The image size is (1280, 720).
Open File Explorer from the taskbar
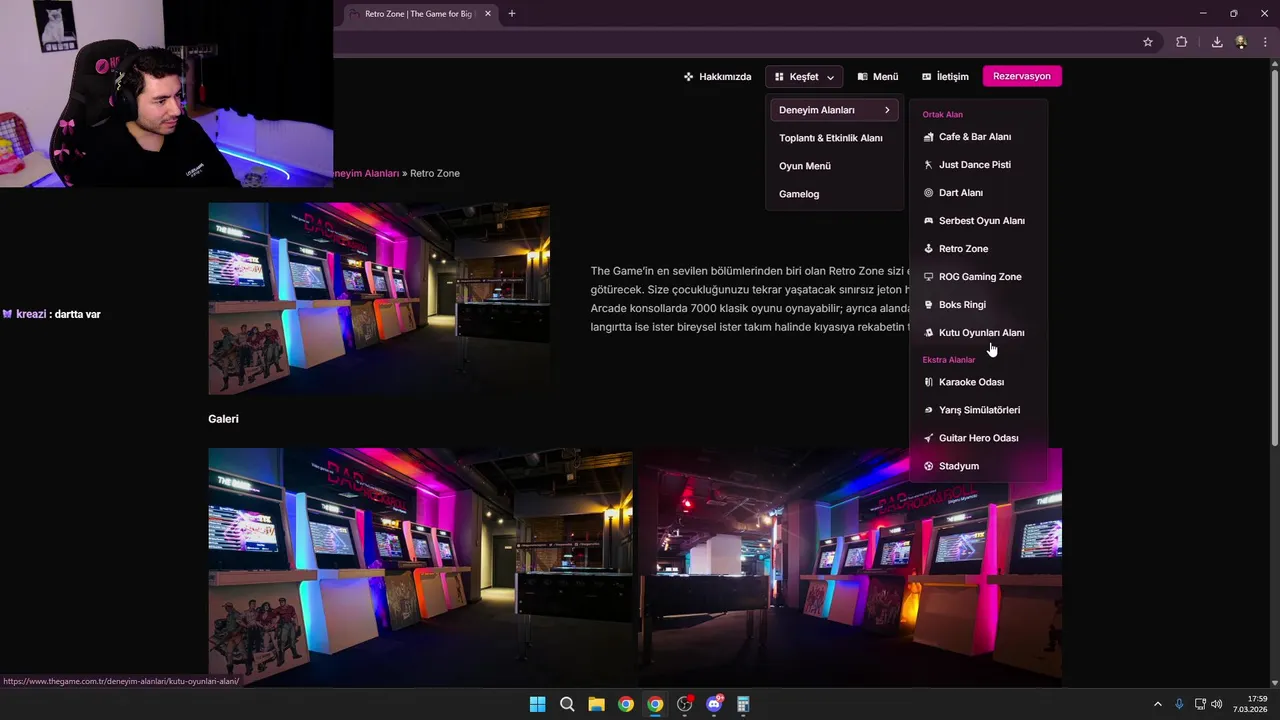596,704
